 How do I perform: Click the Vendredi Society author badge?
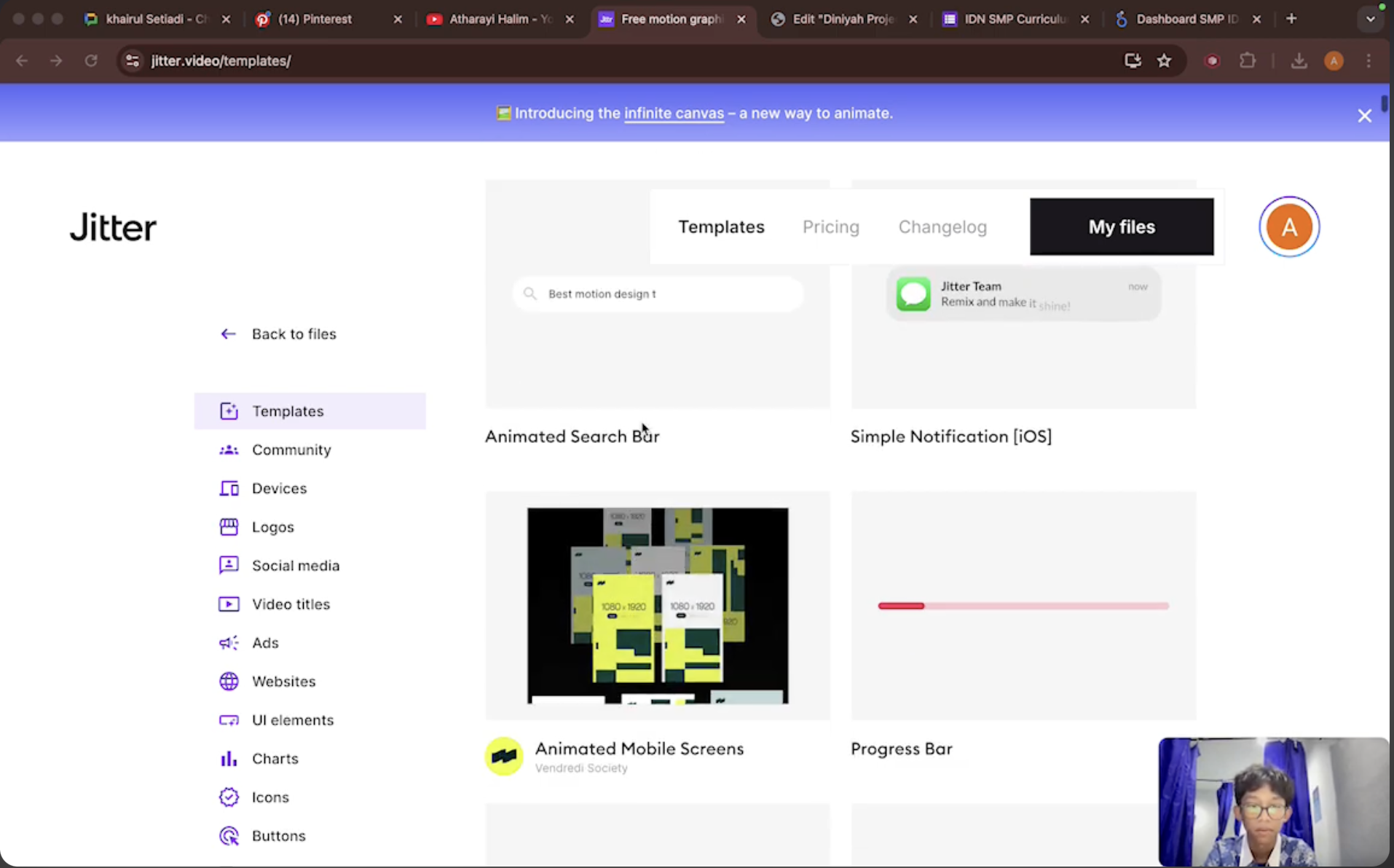504,757
